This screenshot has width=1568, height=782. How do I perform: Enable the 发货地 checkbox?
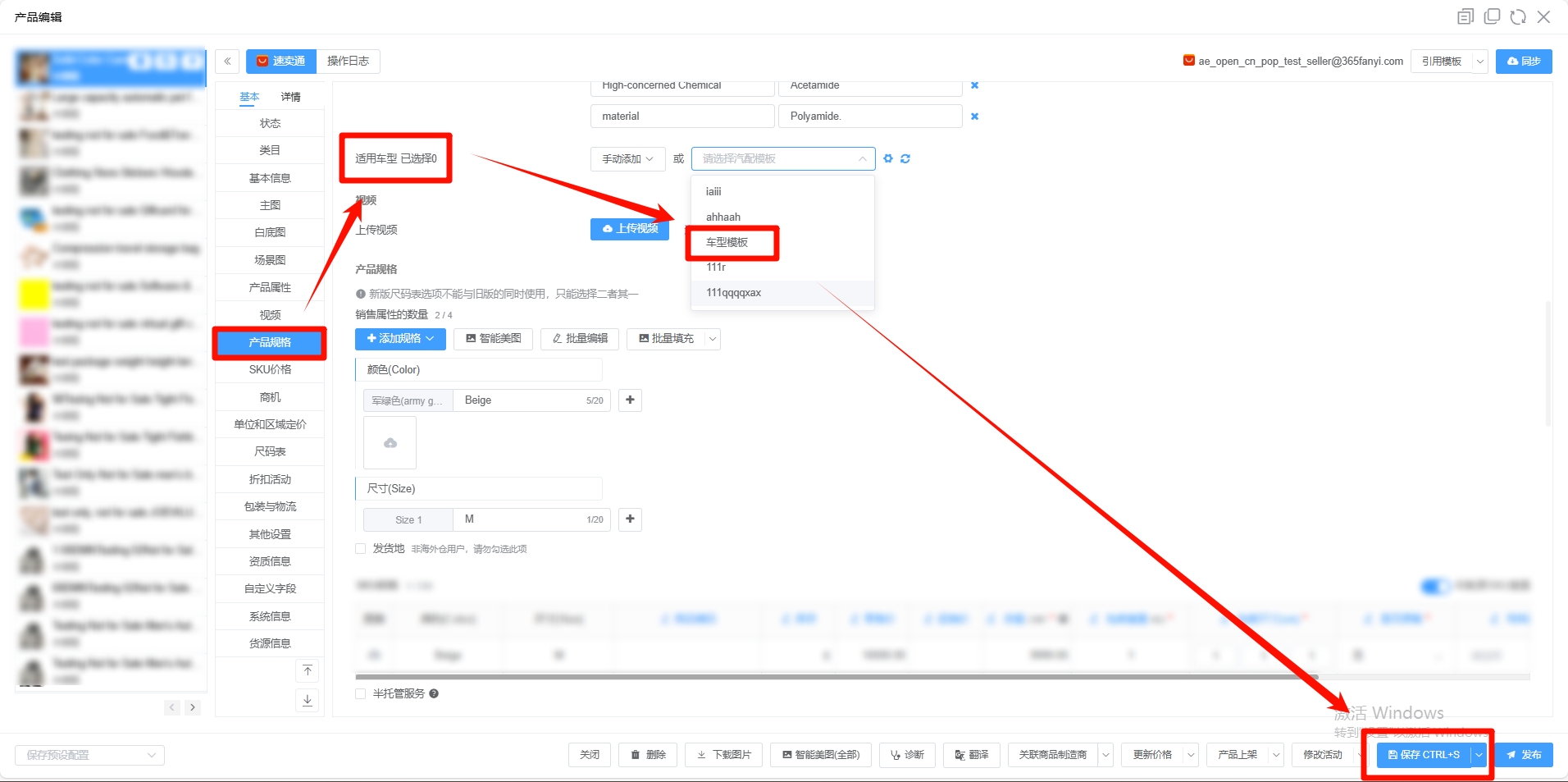tap(361, 549)
